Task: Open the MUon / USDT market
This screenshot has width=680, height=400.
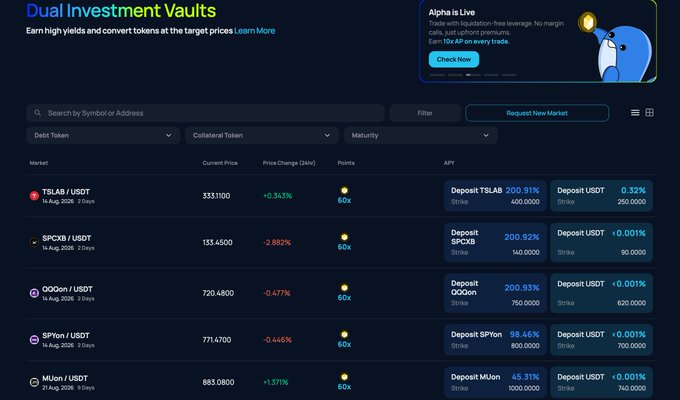Action: coord(65,378)
